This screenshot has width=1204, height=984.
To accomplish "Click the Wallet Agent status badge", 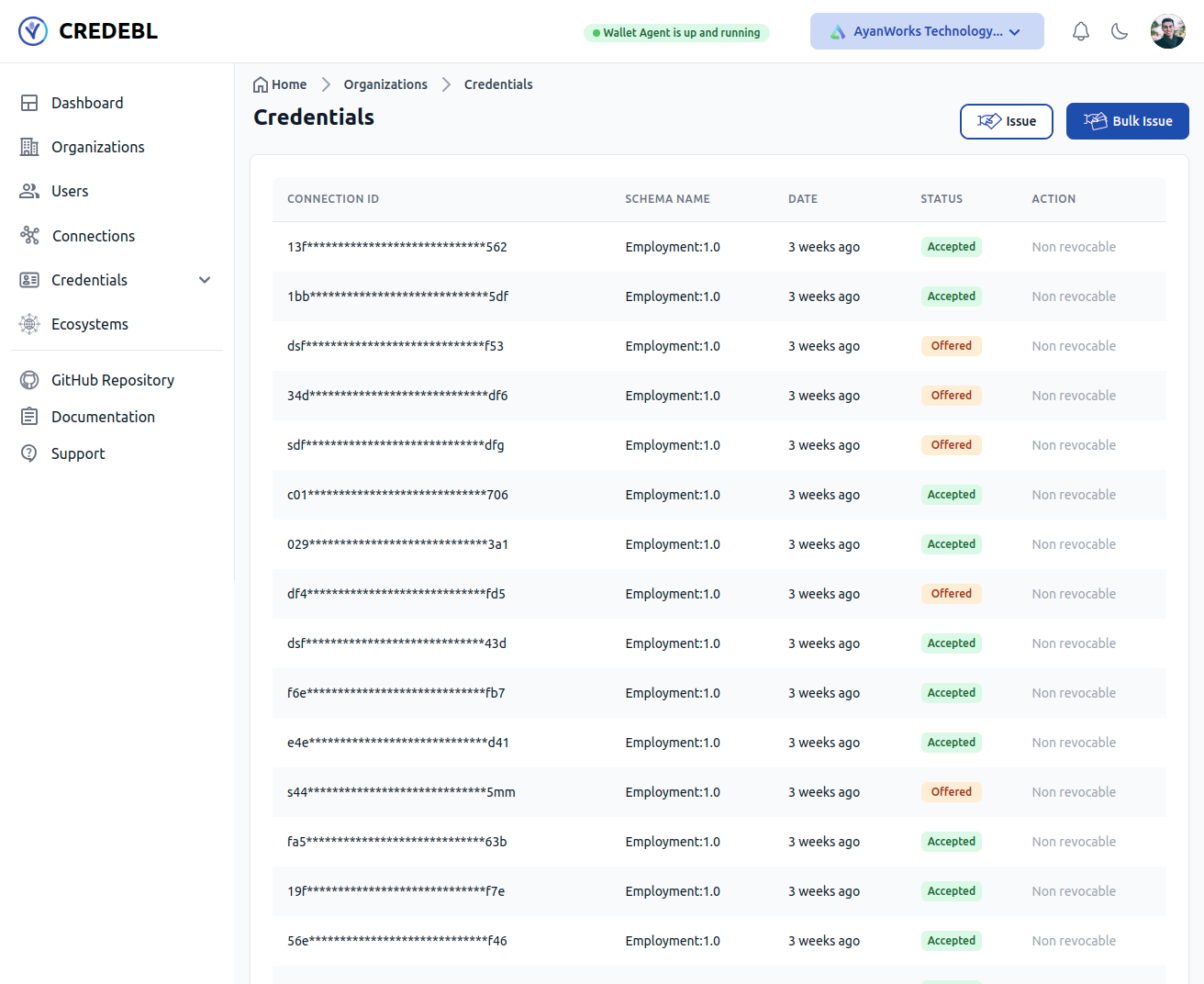I will [x=676, y=33].
